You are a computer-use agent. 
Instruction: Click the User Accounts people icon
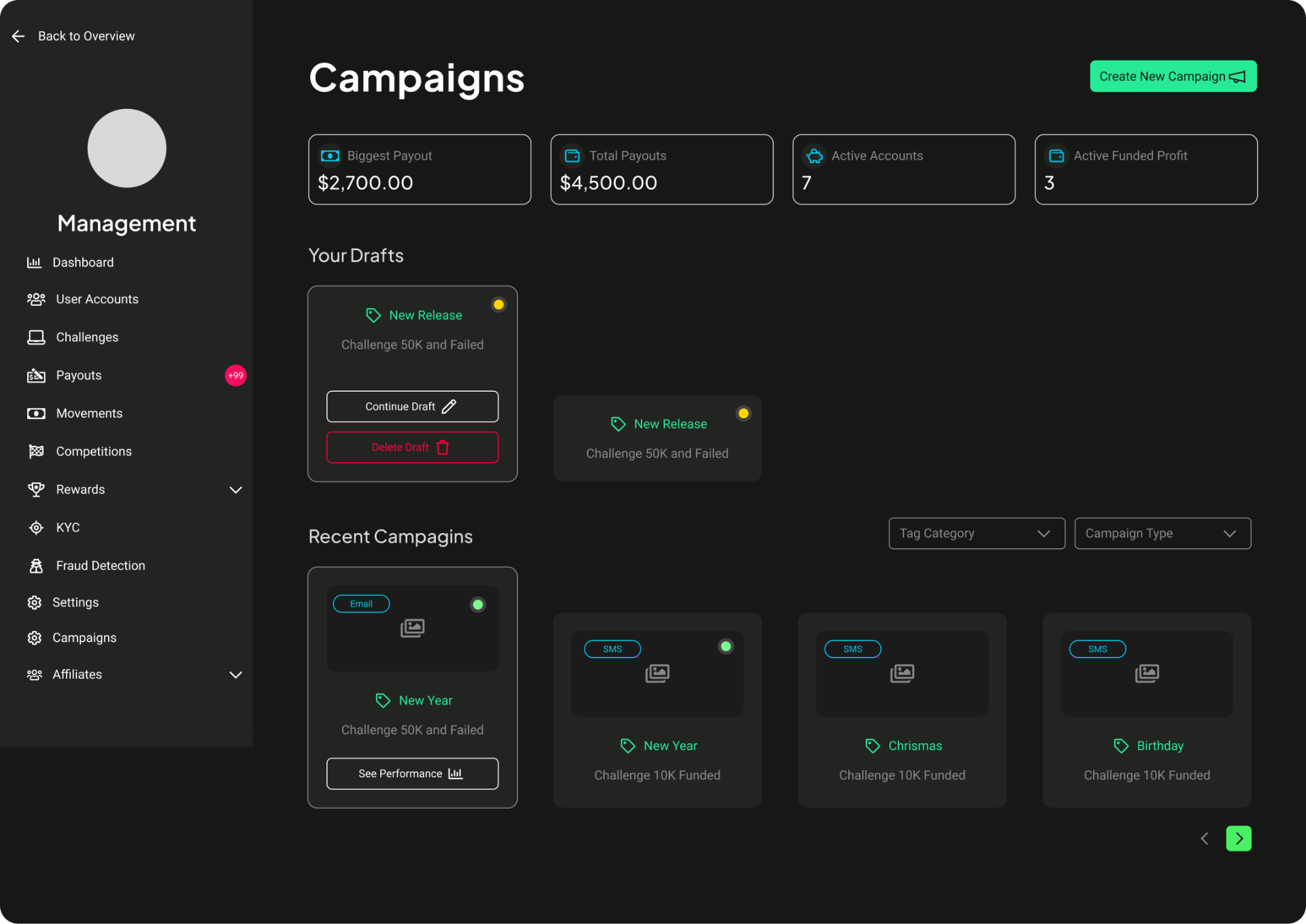tap(36, 299)
